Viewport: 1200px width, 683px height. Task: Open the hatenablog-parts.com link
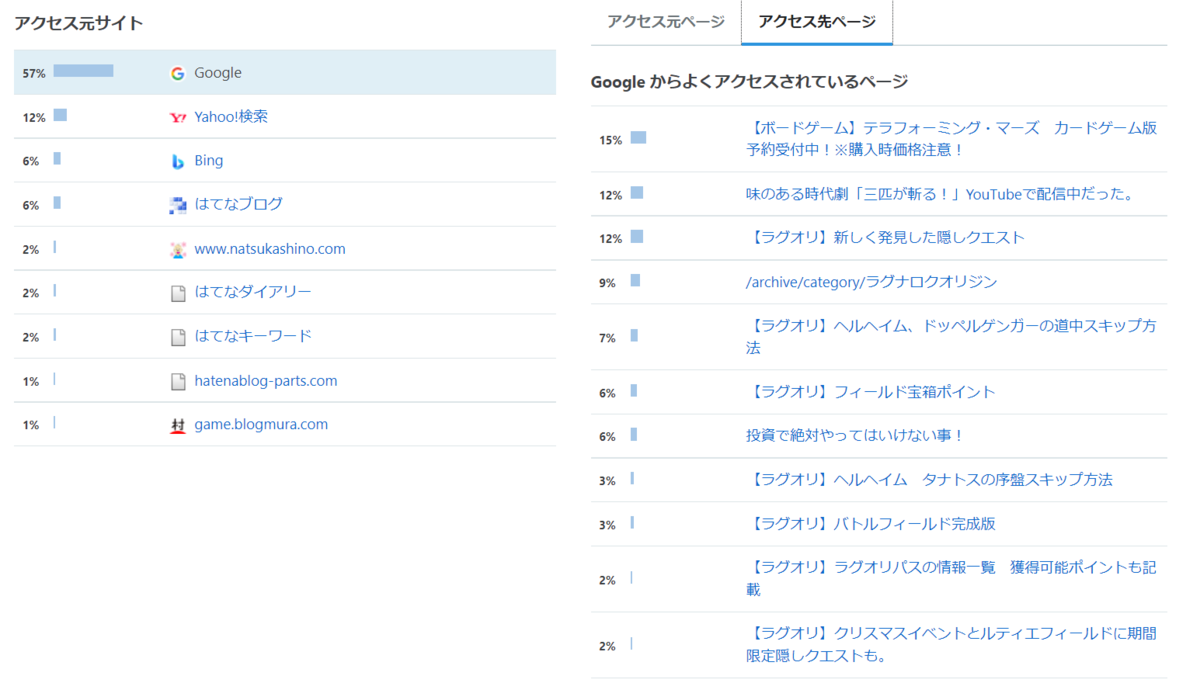point(266,381)
